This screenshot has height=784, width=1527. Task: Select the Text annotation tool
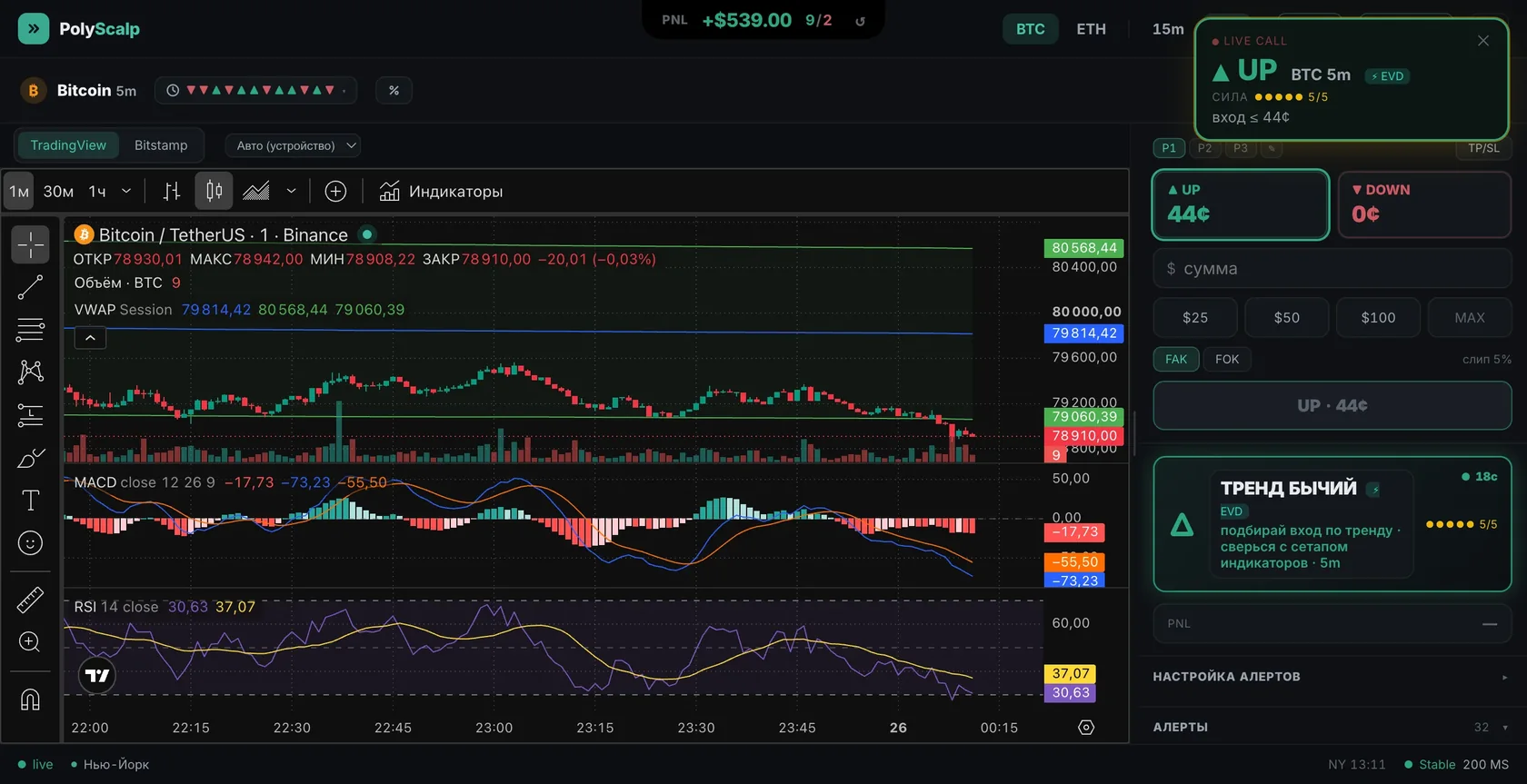(x=30, y=501)
